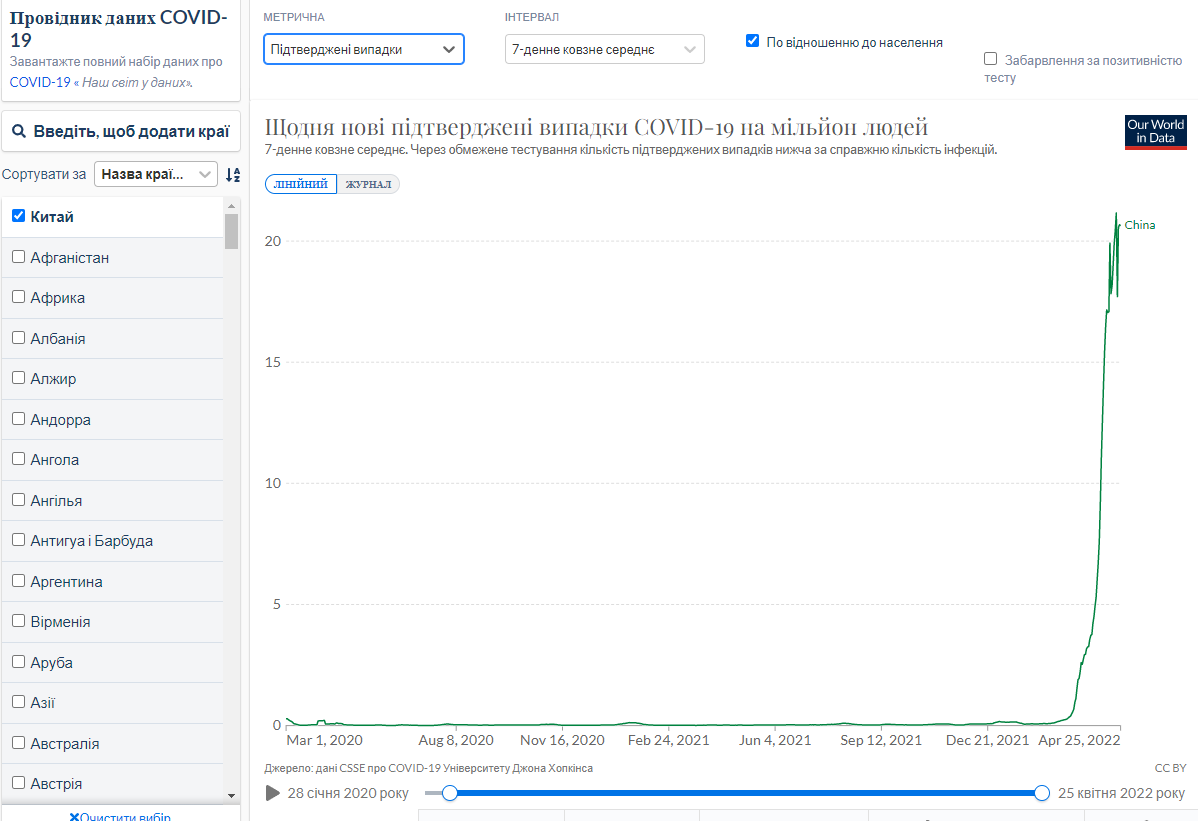
Task: Click the Our World in Data logo
Action: [x=1155, y=131]
